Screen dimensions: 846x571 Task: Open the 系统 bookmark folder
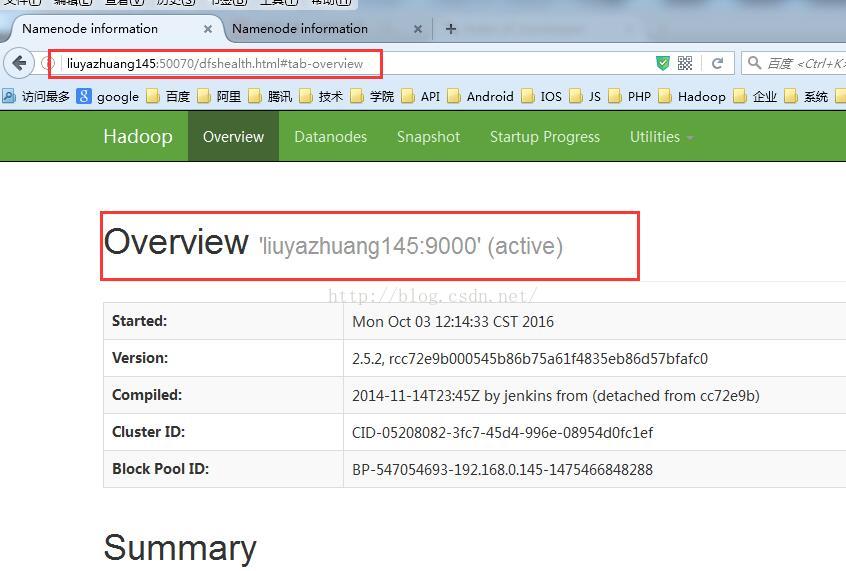pos(806,97)
